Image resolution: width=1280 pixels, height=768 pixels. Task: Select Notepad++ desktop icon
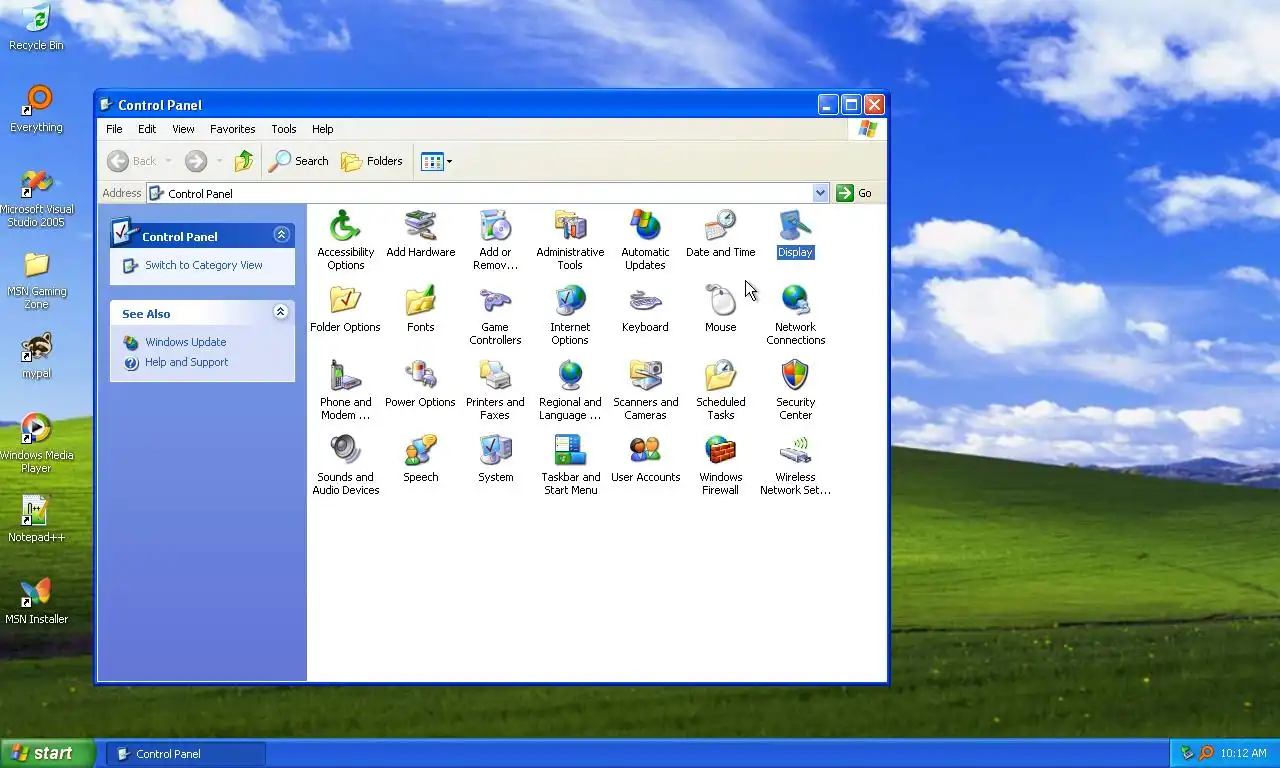36,519
